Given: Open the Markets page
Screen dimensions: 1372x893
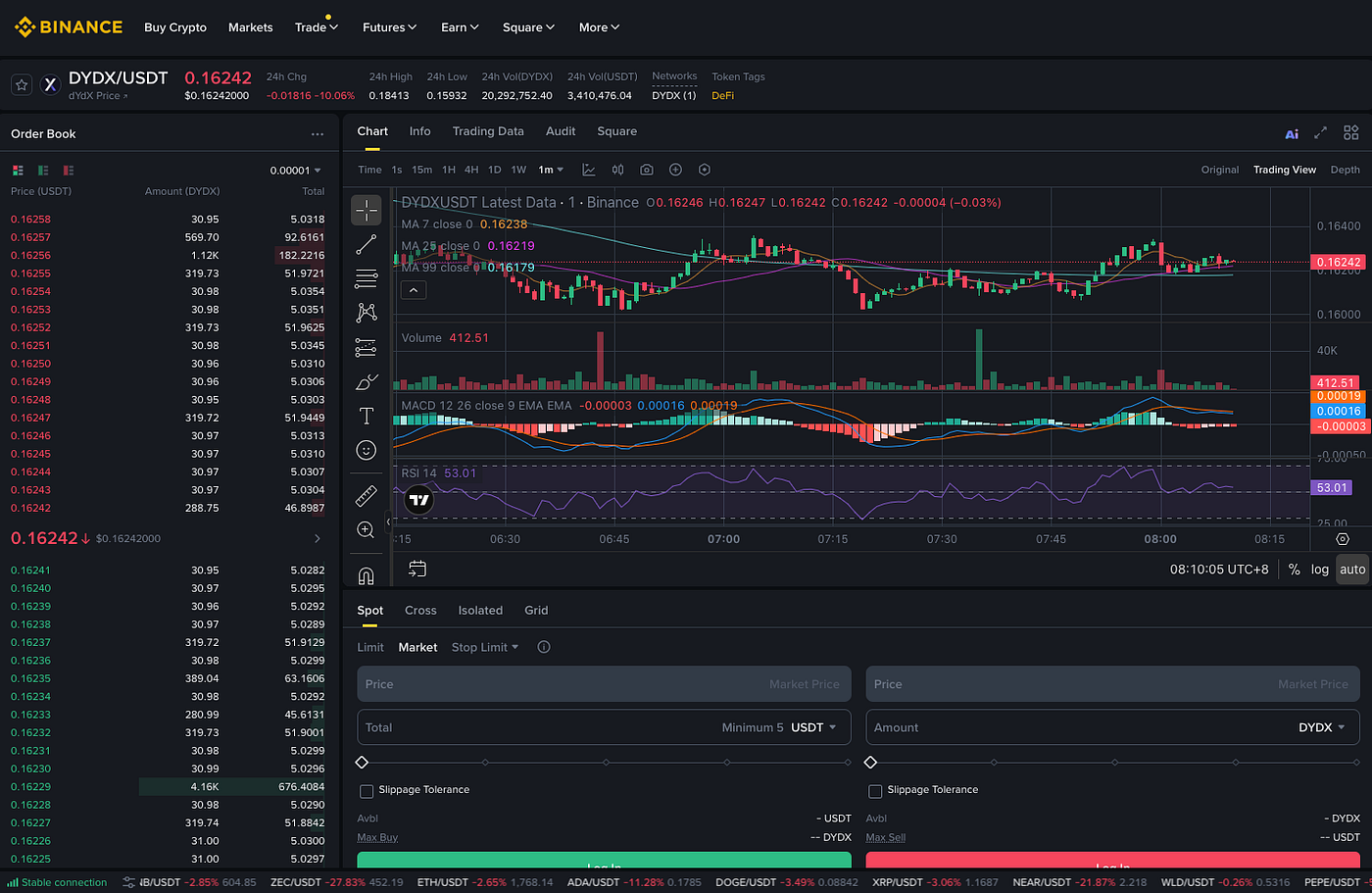Looking at the screenshot, I should tap(251, 27).
